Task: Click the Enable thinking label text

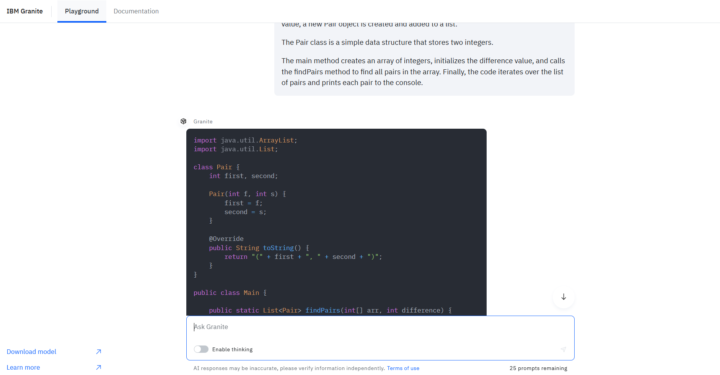Action: [232, 349]
